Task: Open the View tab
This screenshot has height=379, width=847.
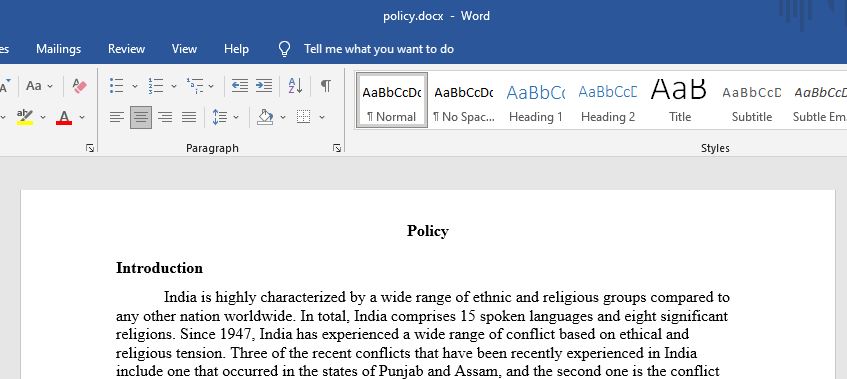Action: click(184, 49)
